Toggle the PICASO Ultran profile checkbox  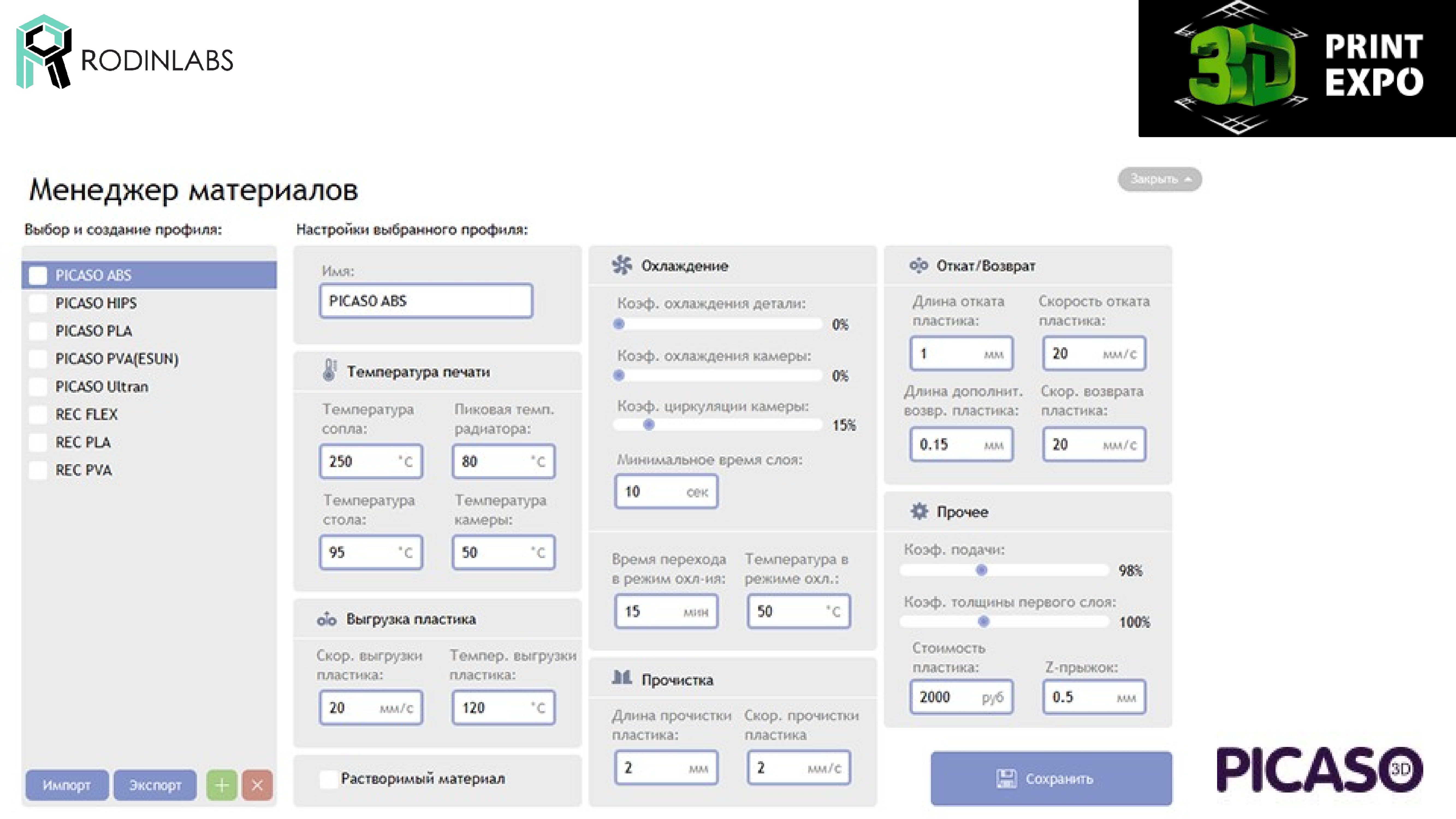click(38, 387)
